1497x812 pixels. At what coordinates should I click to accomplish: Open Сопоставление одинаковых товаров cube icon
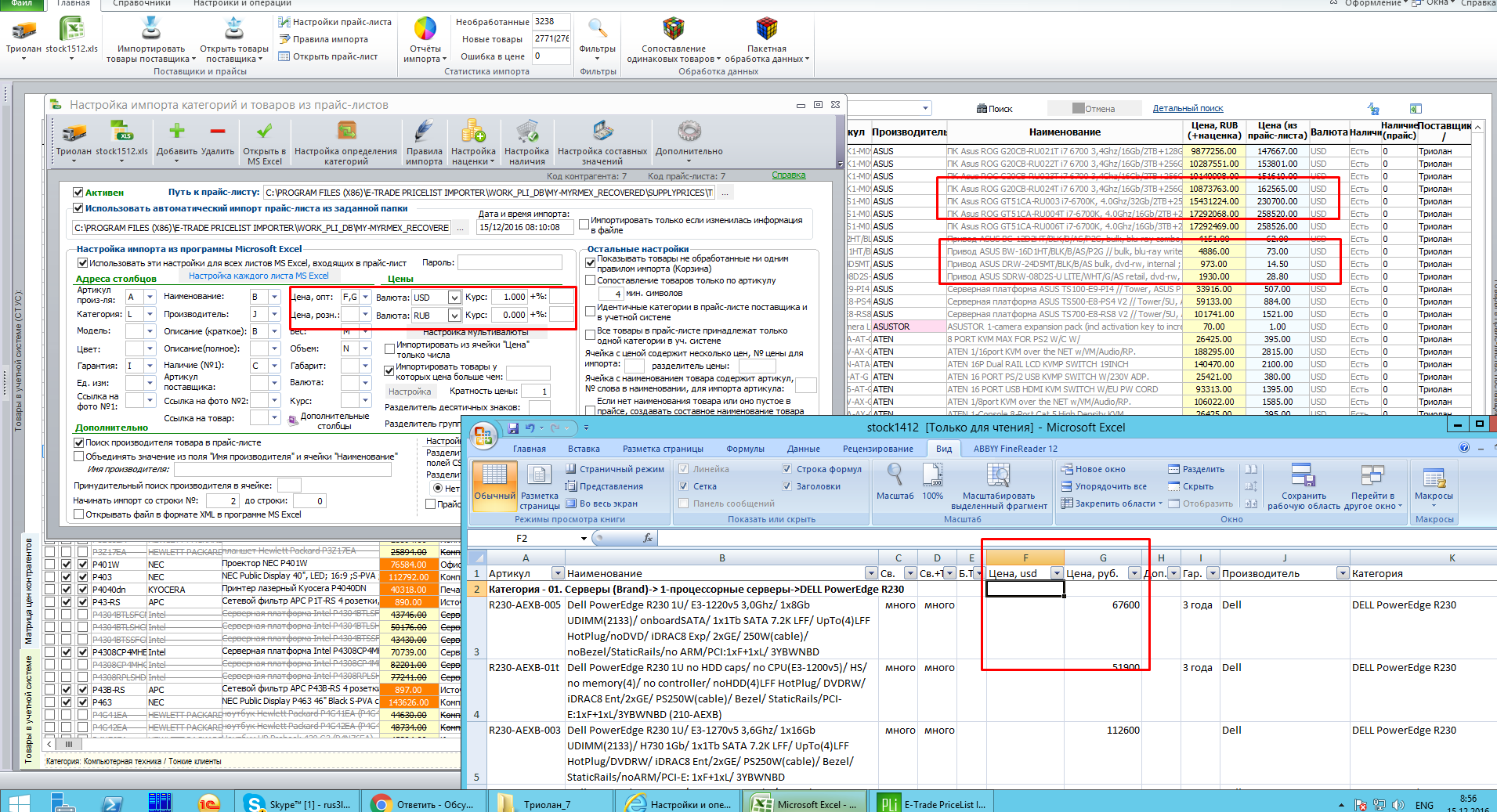tap(673, 29)
